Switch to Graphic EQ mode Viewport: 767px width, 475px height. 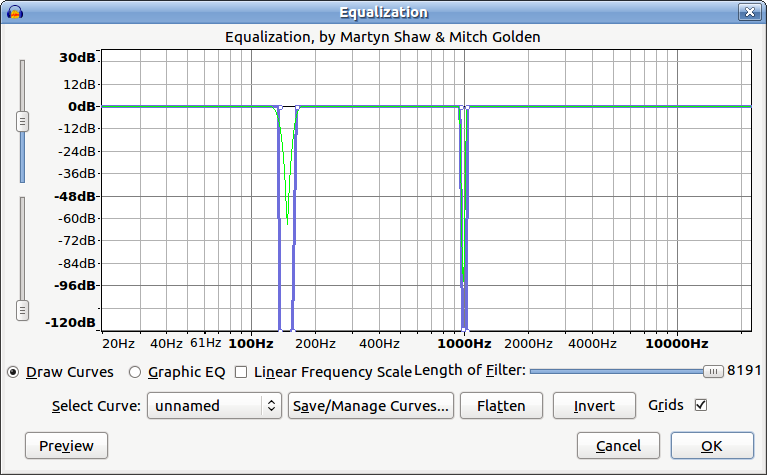(x=135, y=372)
